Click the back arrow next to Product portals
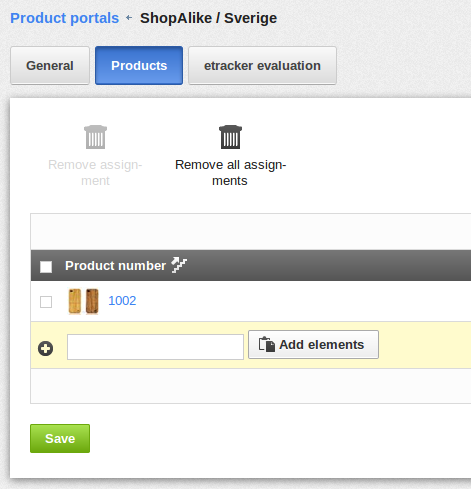 click(129, 18)
